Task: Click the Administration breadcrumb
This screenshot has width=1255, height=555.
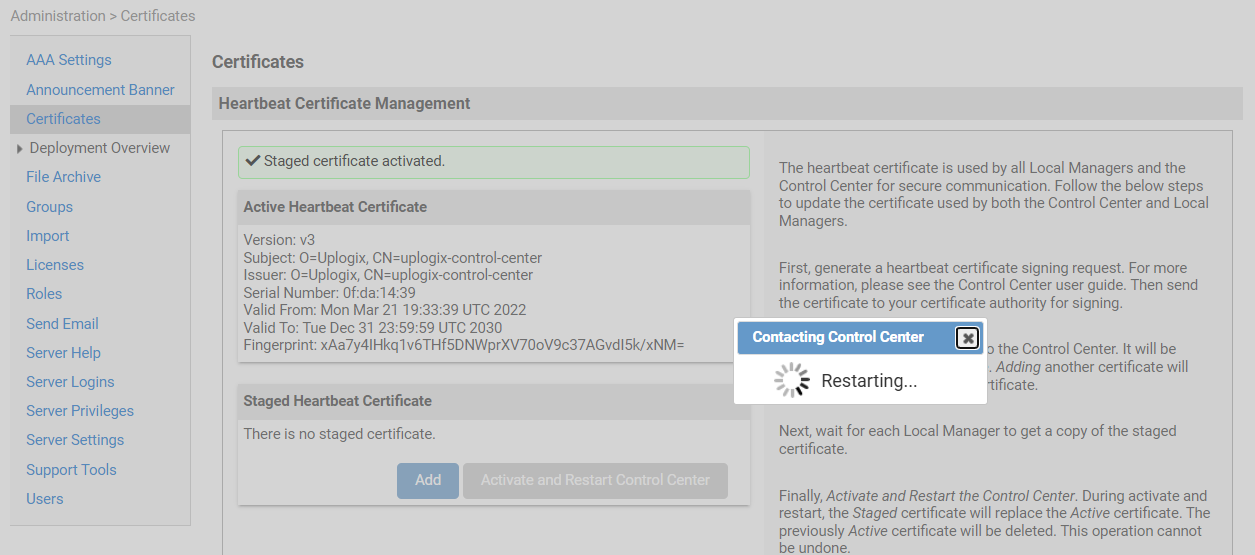Action: (57, 16)
